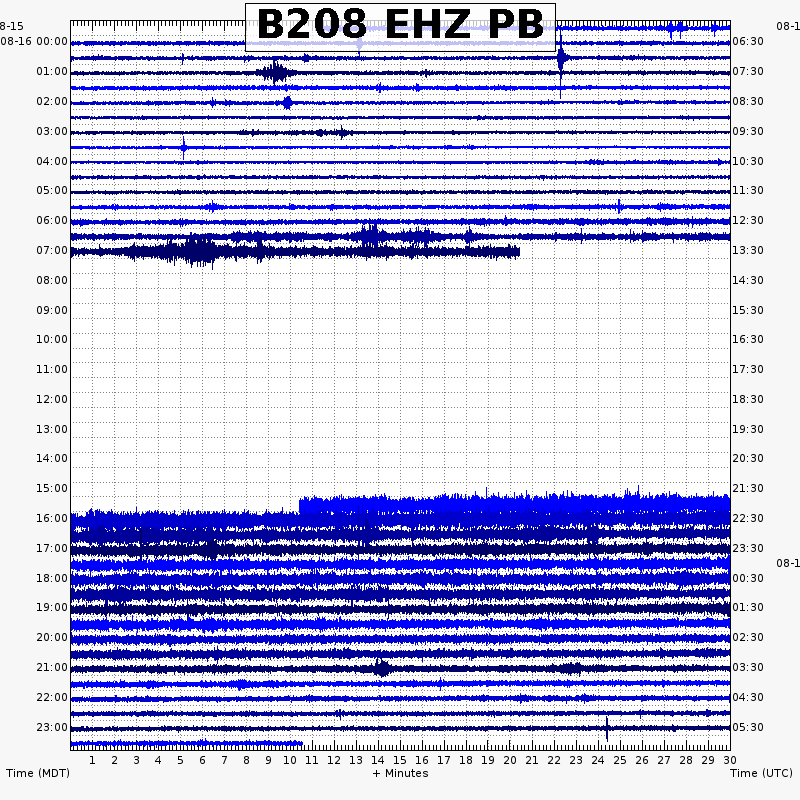Click minute '20' on the bottom axis
This screenshot has height=800, width=800.
pyautogui.click(x=510, y=761)
